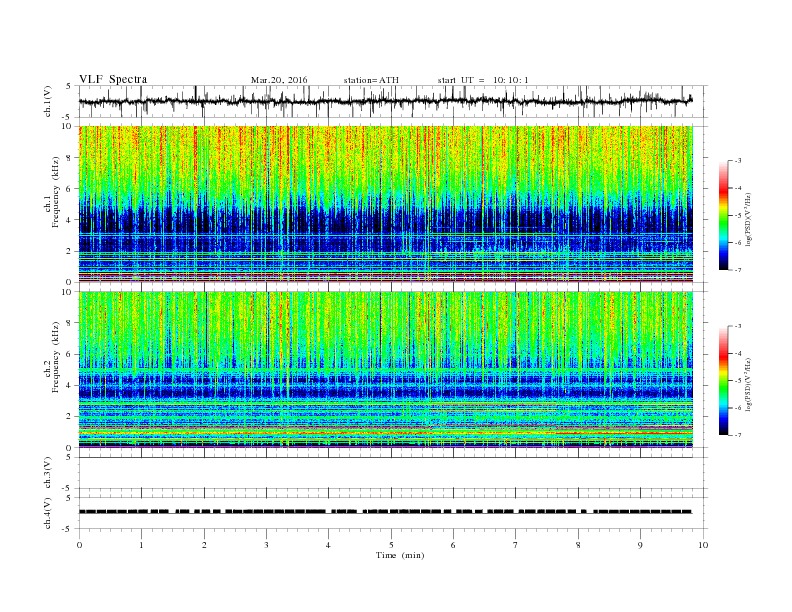
Task: Click the date 'Mar.20, 2016' label
Action: point(279,80)
